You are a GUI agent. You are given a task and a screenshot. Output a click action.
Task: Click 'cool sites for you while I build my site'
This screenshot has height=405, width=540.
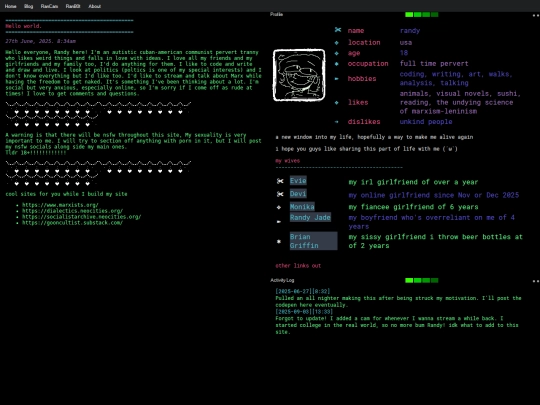(66, 194)
